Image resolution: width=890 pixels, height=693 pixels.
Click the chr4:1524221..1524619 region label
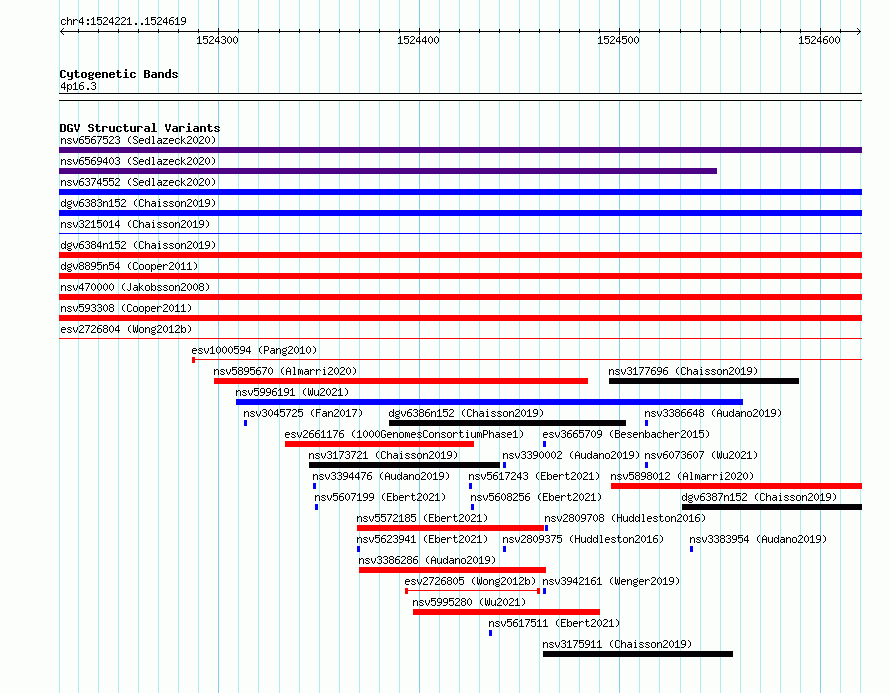pyautogui.click(x=123, y=21)
